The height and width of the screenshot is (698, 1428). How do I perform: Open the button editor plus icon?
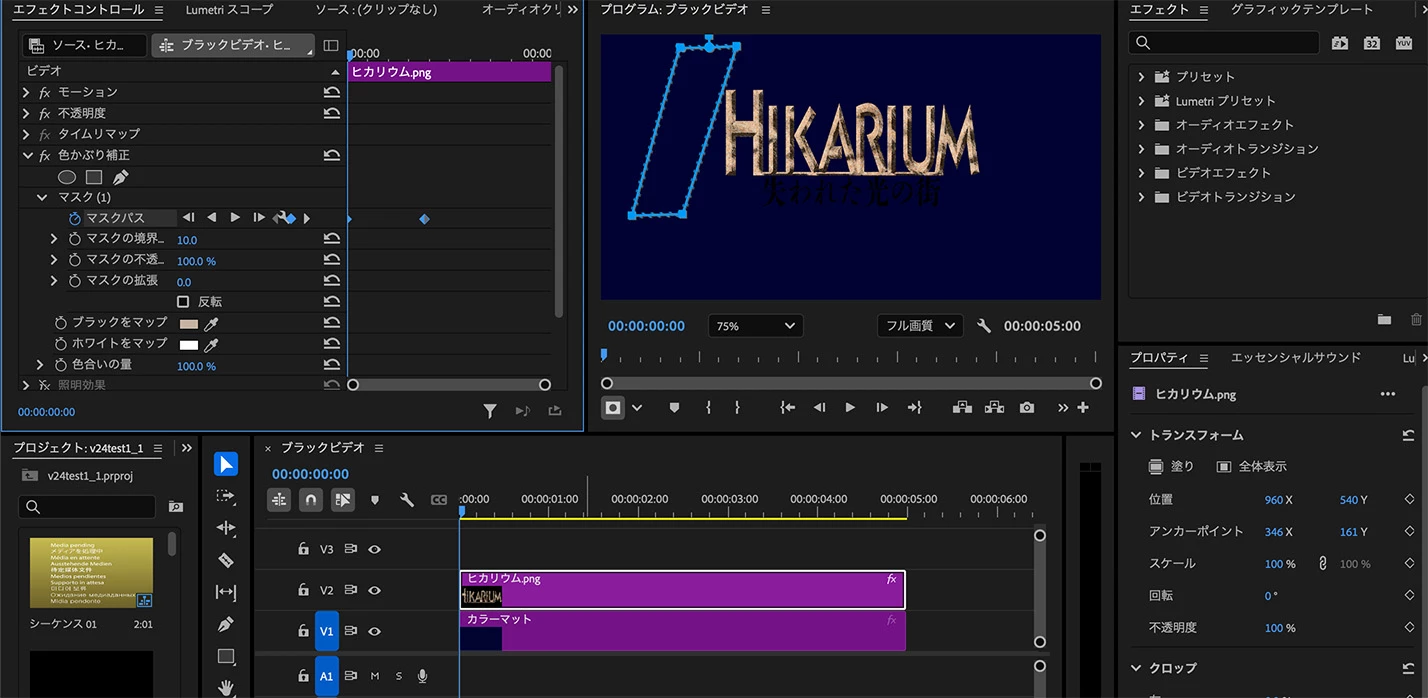1083,408
